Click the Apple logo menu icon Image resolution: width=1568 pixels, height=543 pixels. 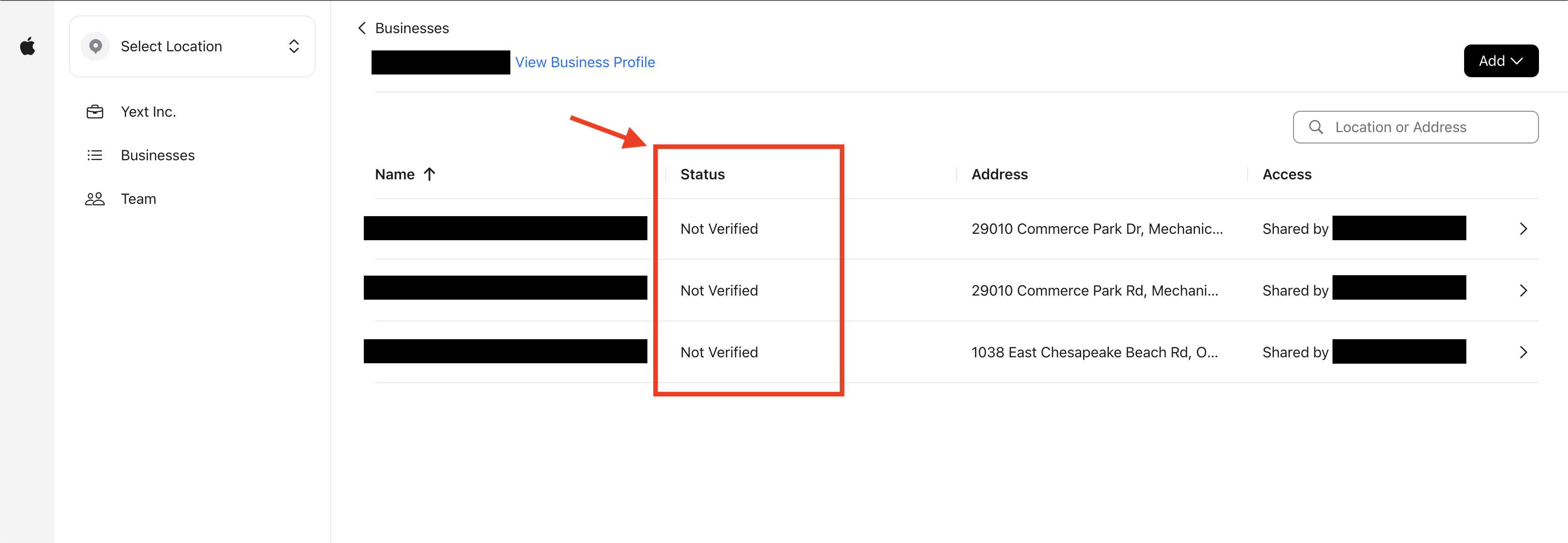click(x=27, y=45)
